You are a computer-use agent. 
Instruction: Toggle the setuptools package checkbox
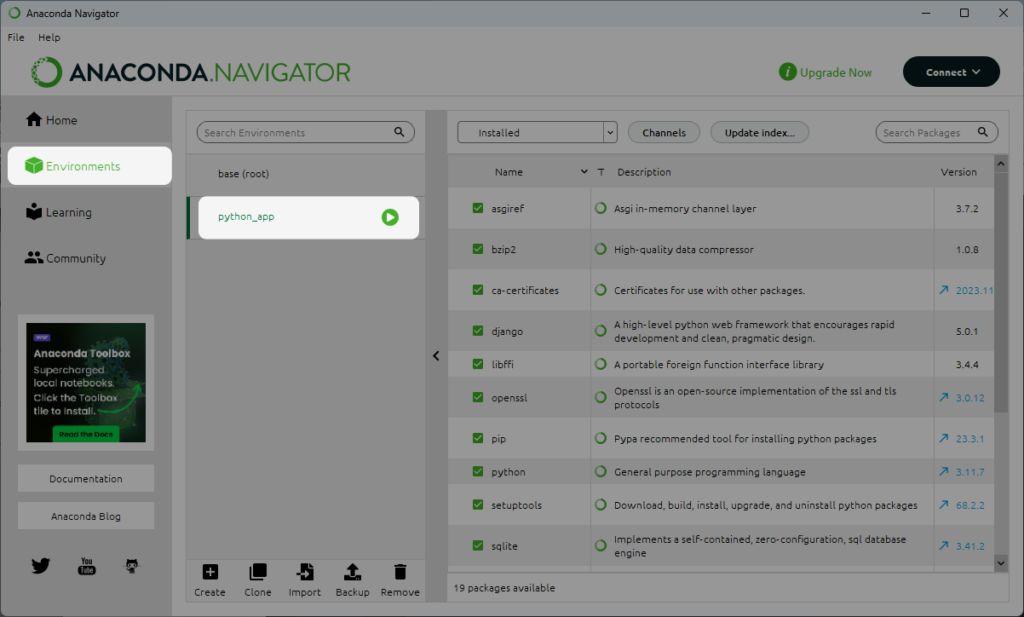(478, 505)
